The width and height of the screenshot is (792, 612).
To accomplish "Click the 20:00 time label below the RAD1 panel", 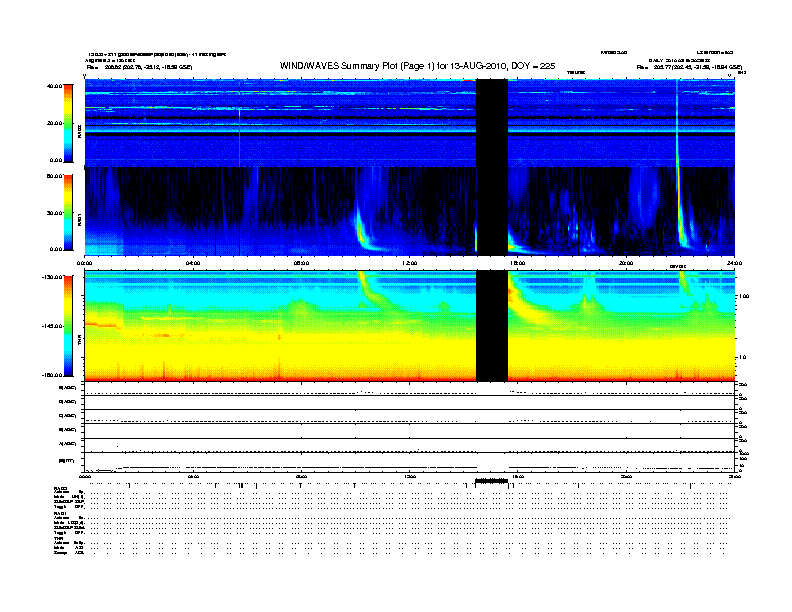I will coord(626,263).
